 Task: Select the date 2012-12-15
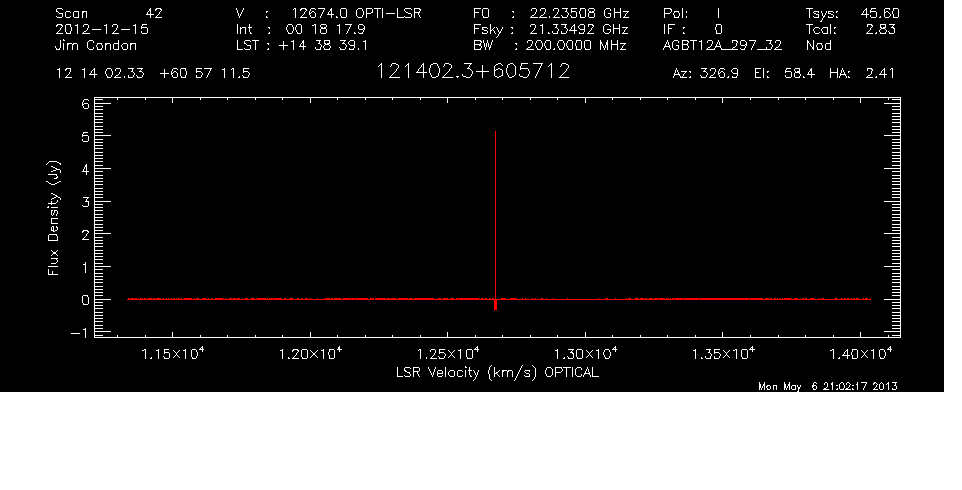tap(102, 29)
